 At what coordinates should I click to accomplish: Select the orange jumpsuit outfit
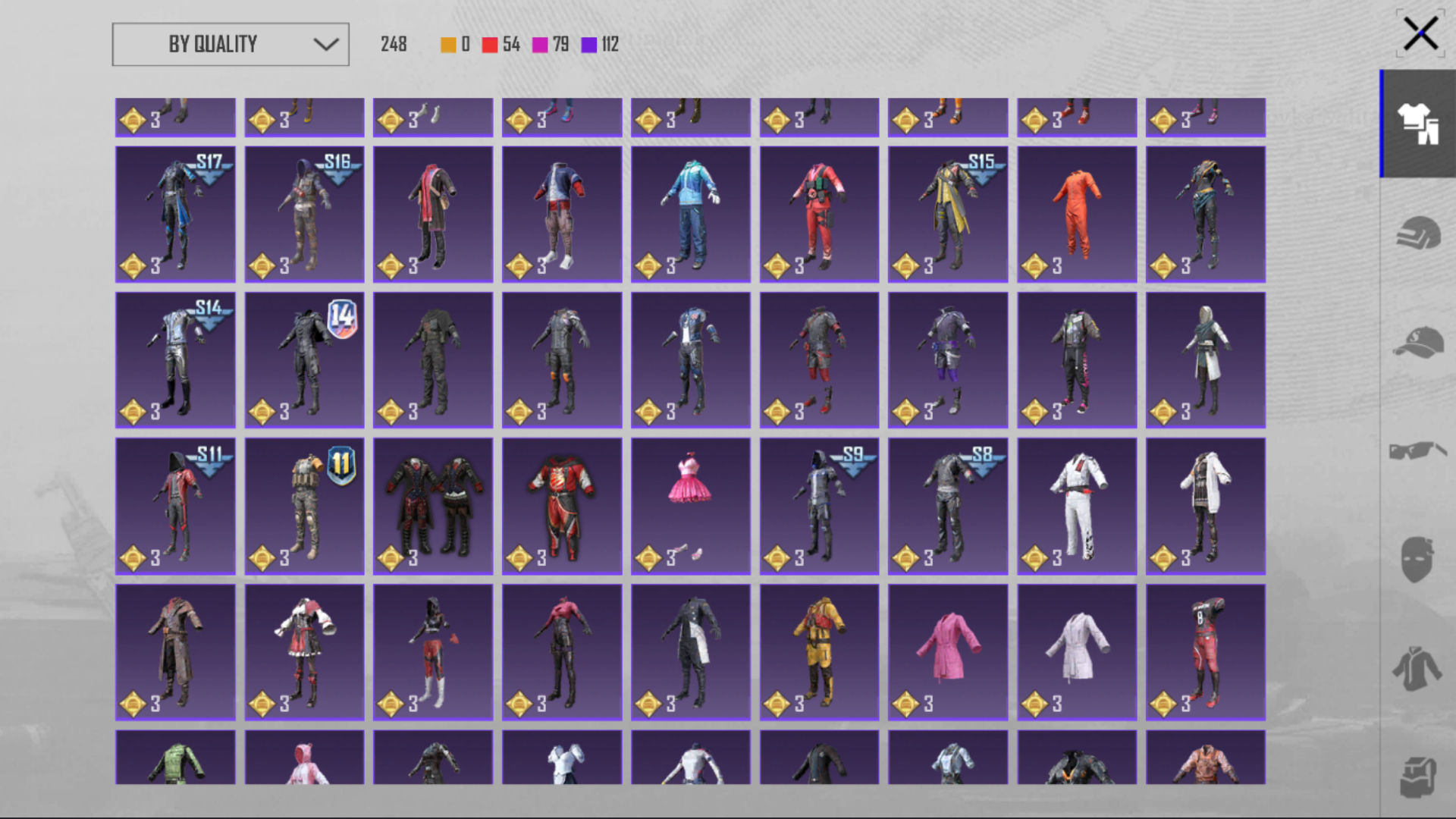click(1077, 215)
